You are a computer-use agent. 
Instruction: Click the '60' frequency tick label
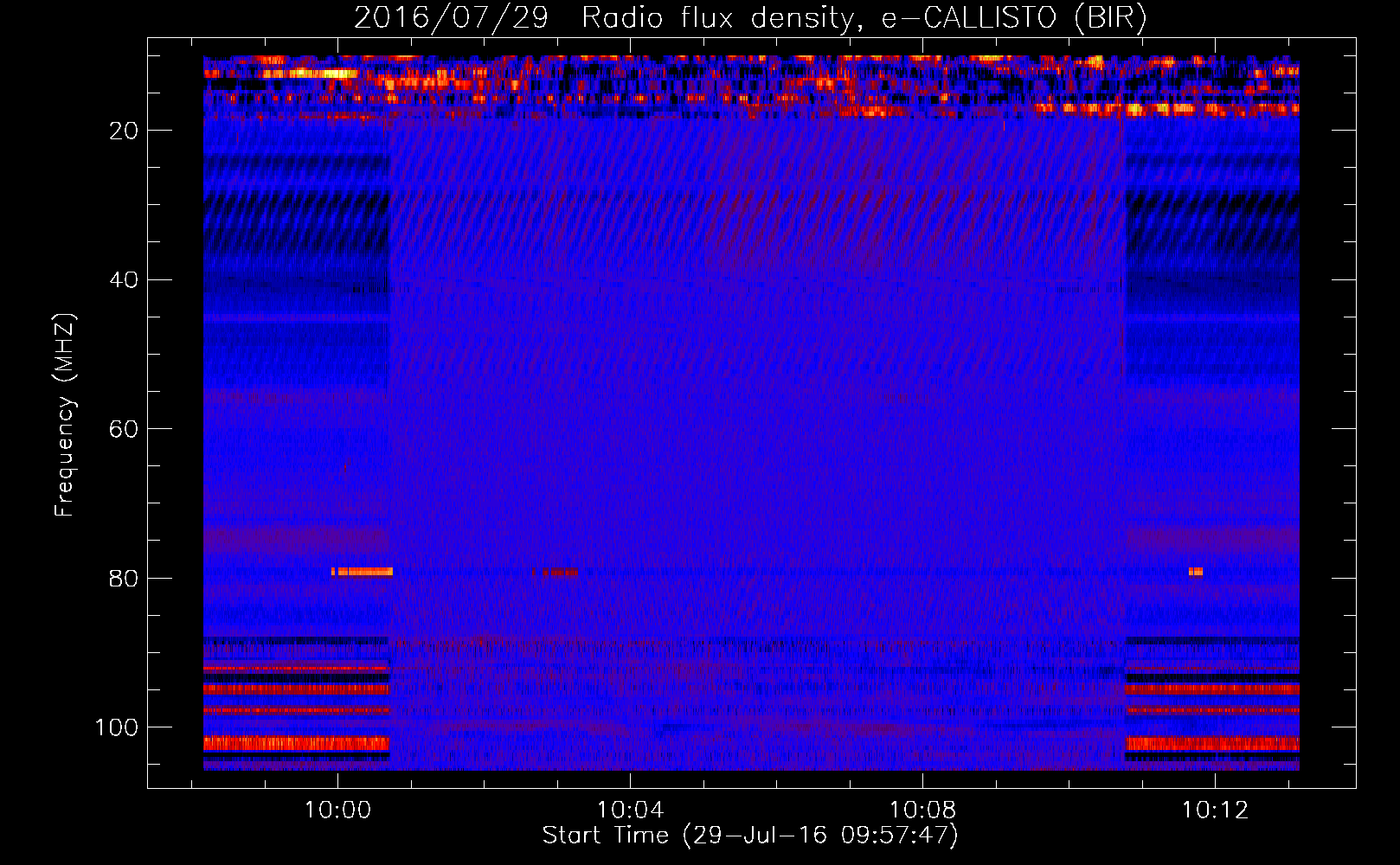tap(125, 429)
